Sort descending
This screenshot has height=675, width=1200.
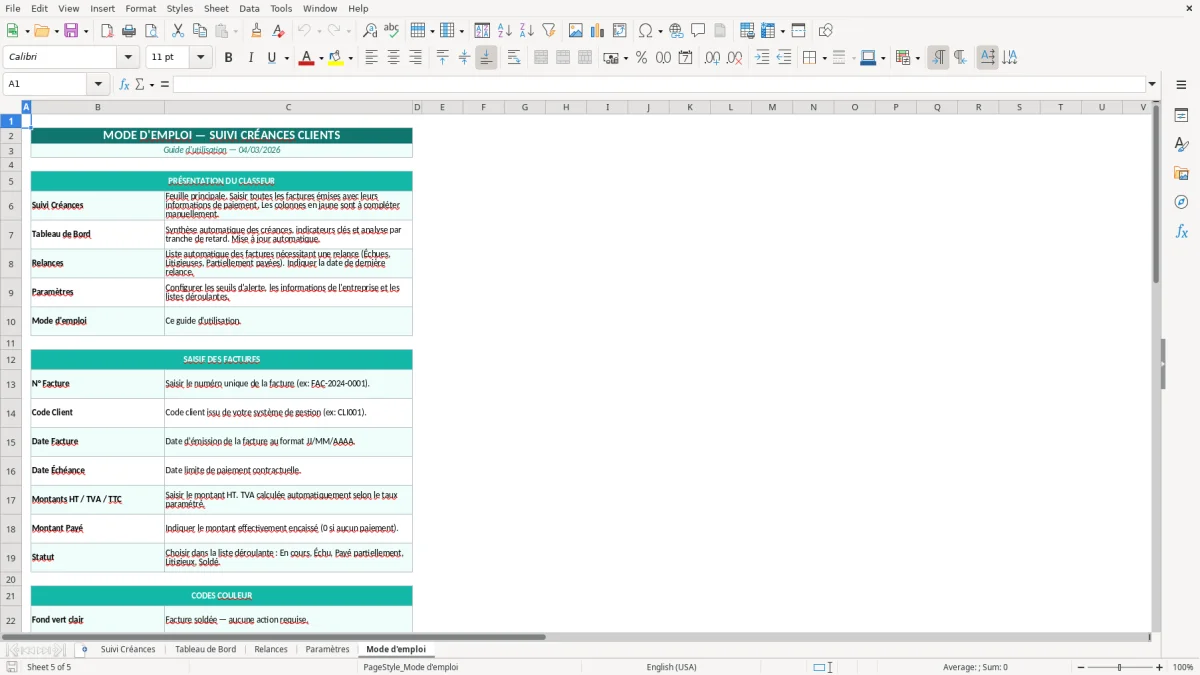pos(527,31)
